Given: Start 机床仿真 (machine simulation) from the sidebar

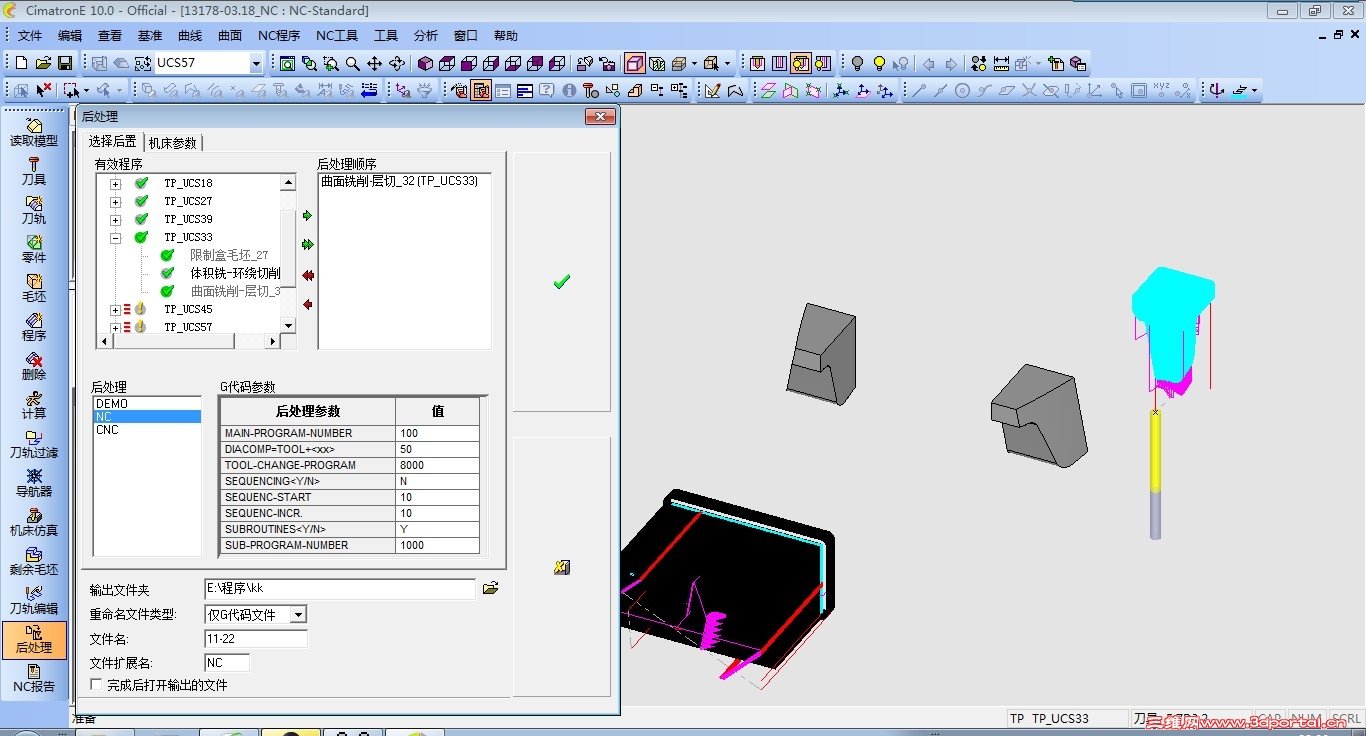Looking at the screenshot, I should tap(34, 522).
